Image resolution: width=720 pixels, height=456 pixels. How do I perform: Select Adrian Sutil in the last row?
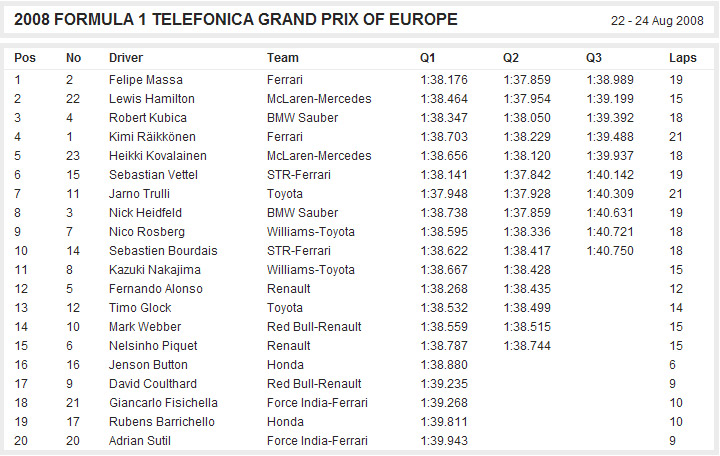(x=140, y=441)
